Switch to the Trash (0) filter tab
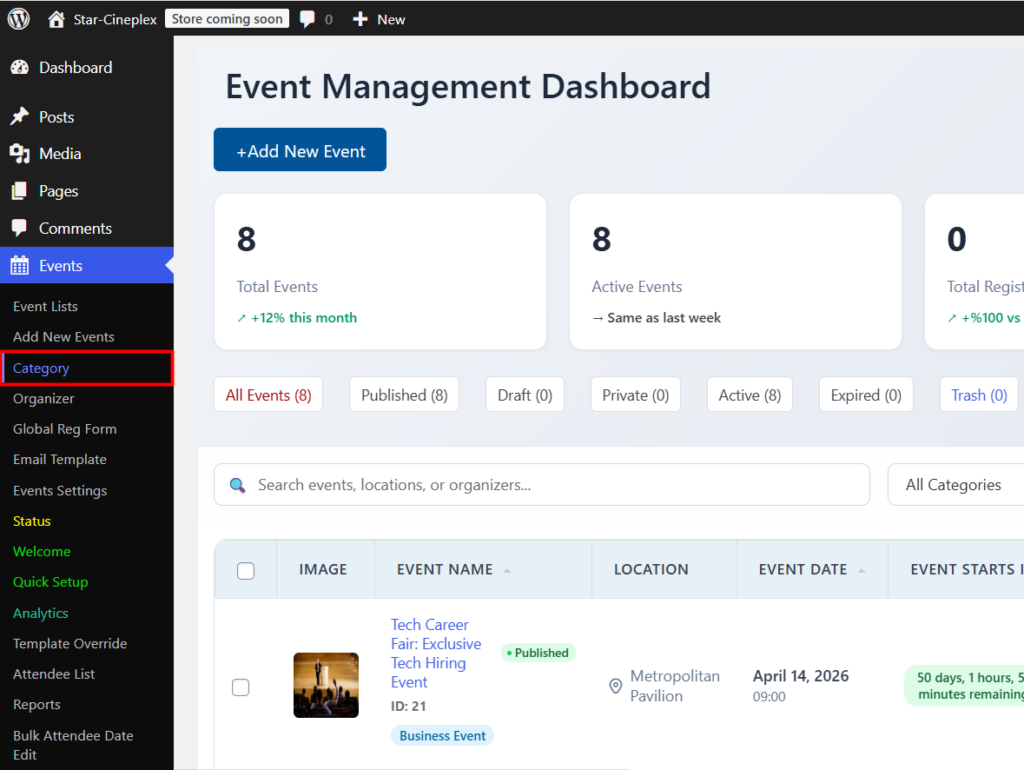Screen dimensions: 1024x770 point(978,395)
